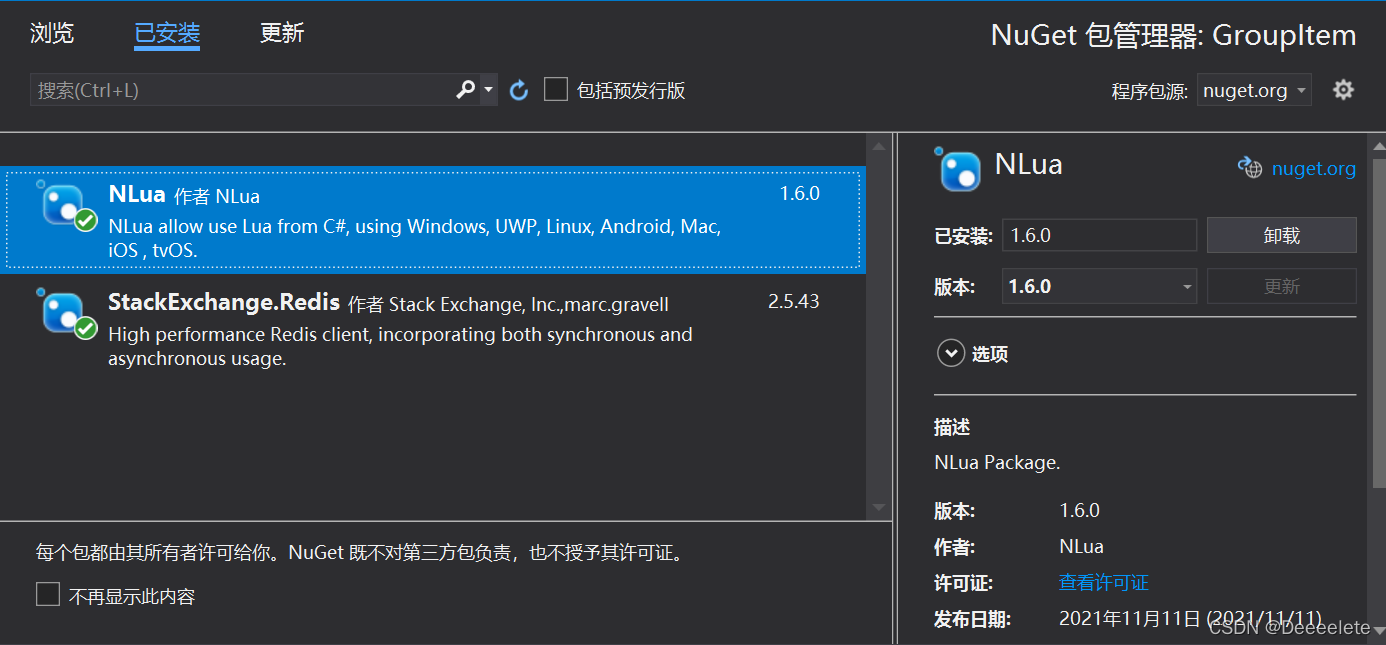Click author value NLua in details

pyautogui.click(x=1081, y=546)
